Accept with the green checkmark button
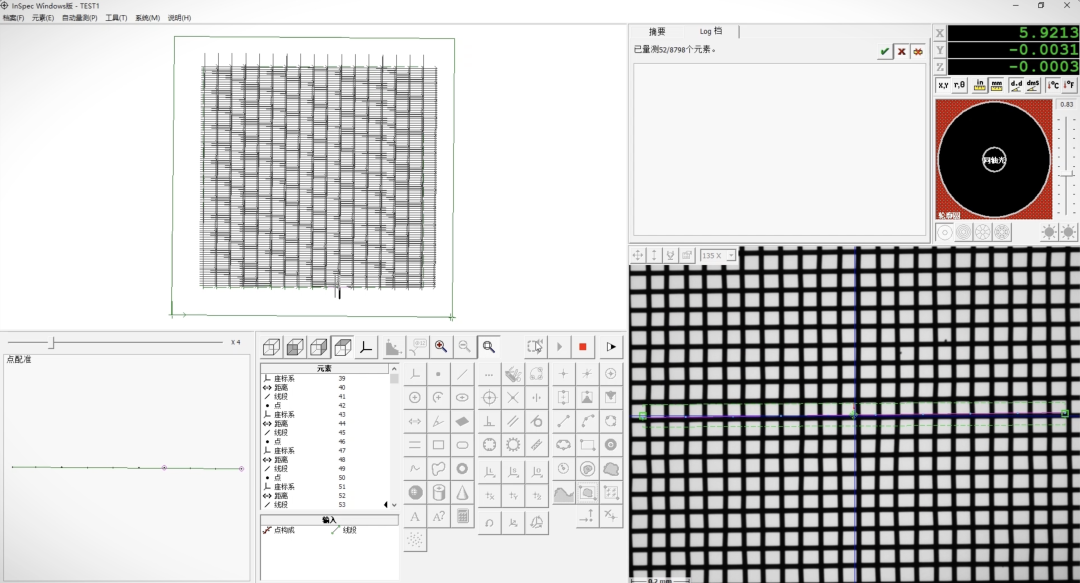 pyautogui.click(x=884, y=52)
